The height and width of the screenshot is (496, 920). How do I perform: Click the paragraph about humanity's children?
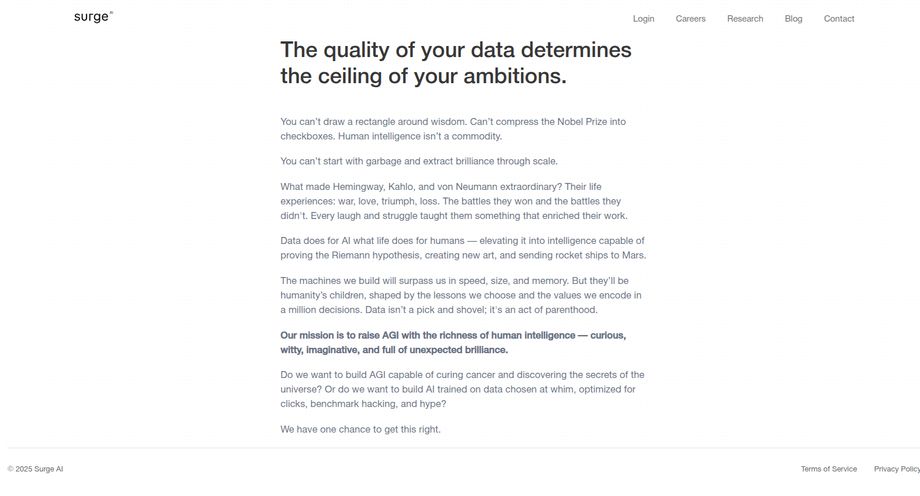461,295
